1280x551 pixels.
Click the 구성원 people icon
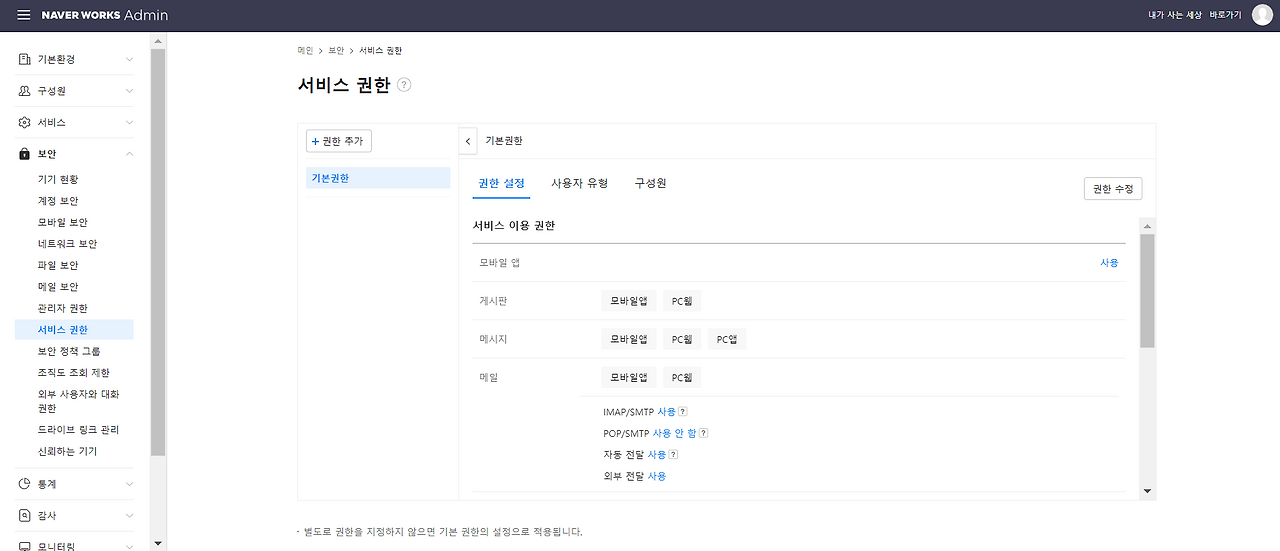pos(25,91)
